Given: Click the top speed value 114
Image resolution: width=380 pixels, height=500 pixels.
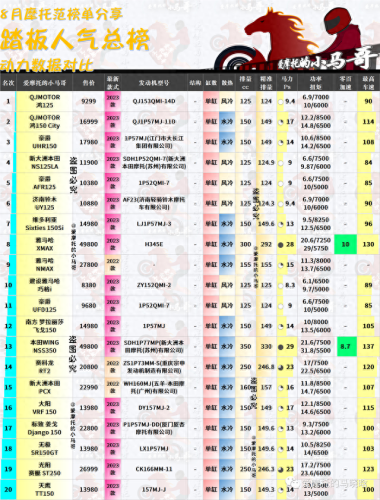Looking at the screenshot, I should (x=368, y=122).
